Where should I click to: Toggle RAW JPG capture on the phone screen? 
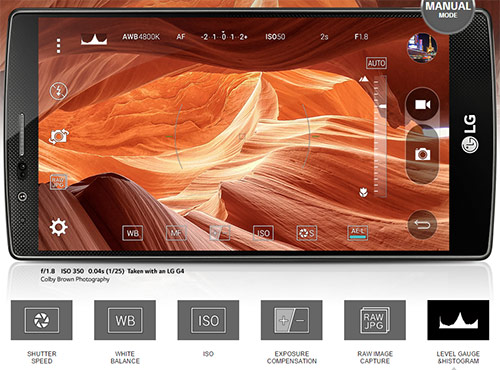[58, 182]
